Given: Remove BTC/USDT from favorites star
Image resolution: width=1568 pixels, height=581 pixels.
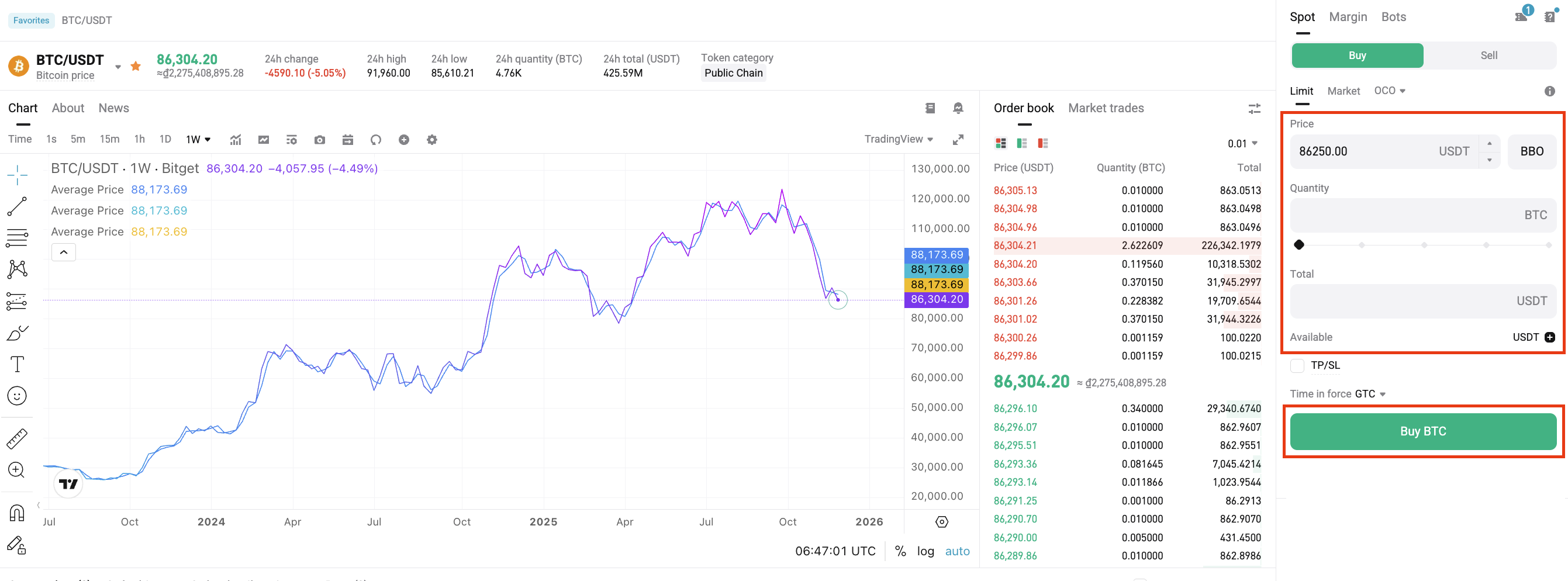Looking at the screenshot, I should point(136,66).
